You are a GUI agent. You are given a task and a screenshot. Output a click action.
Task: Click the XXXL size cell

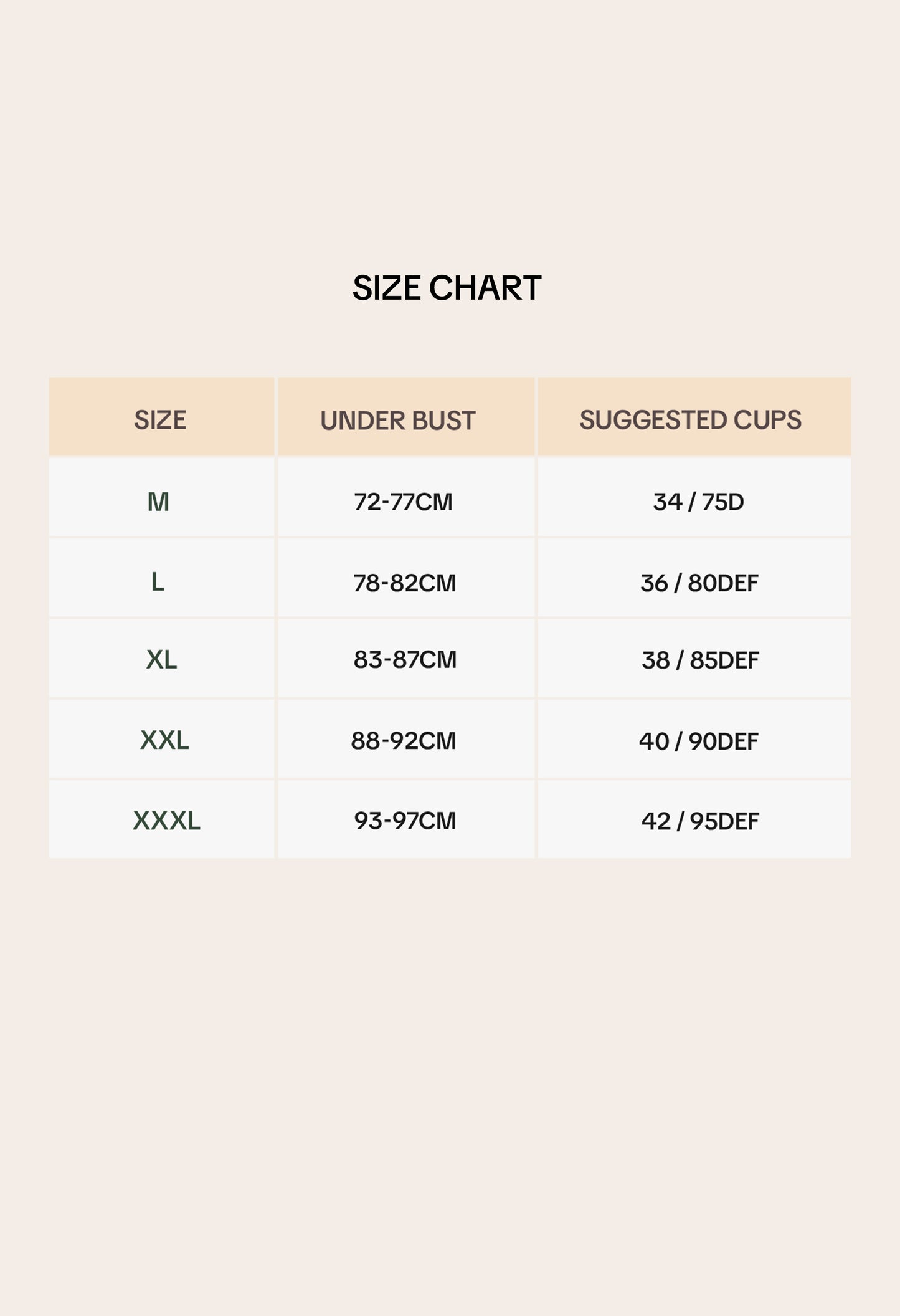[x=166, y=821]
